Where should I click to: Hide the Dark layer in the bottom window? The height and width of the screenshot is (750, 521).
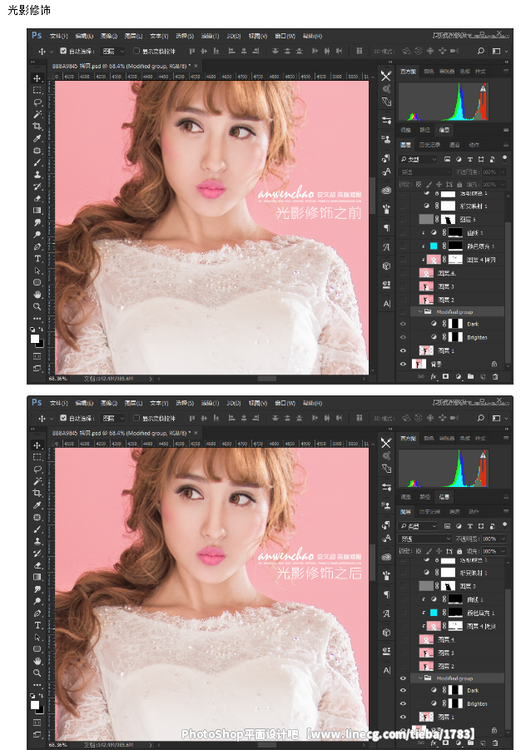pos(403,691)
